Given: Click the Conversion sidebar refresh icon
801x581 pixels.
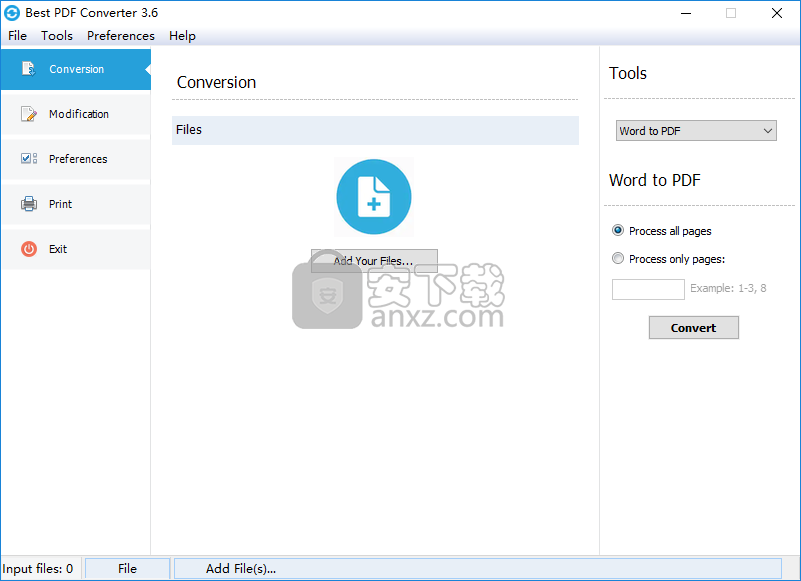Looking at the screenshot, I should [29, 69].
